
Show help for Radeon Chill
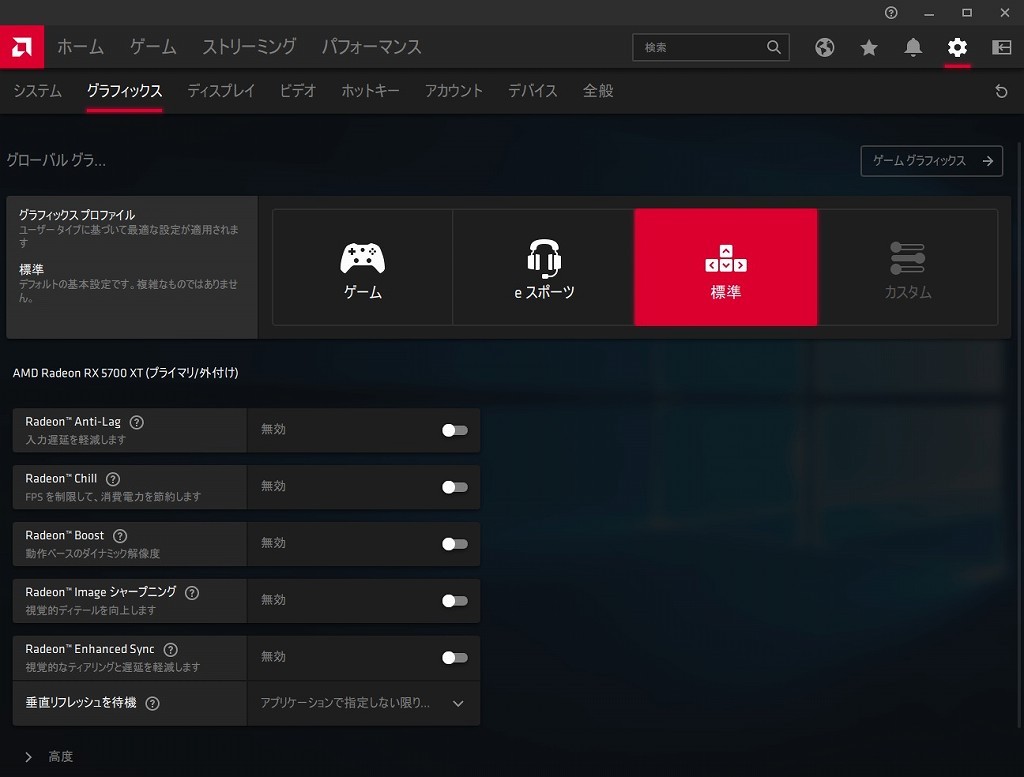point(113,479)
